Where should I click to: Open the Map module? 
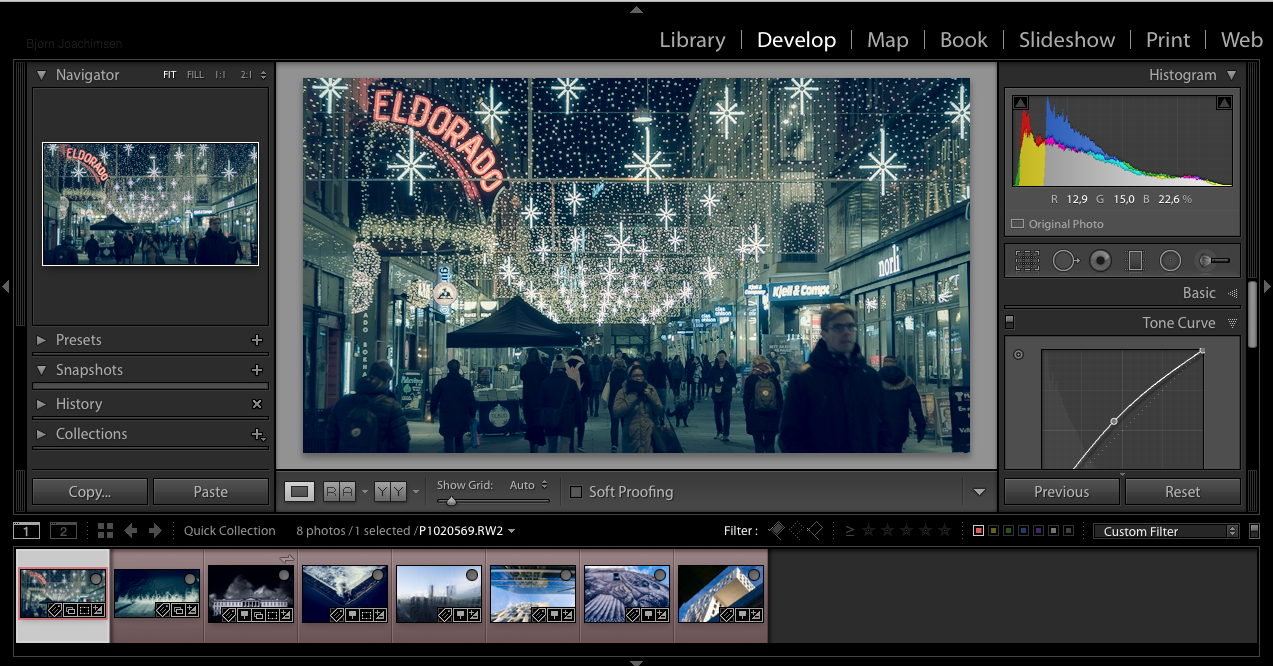pyautogui.click(x=887, y=40)
